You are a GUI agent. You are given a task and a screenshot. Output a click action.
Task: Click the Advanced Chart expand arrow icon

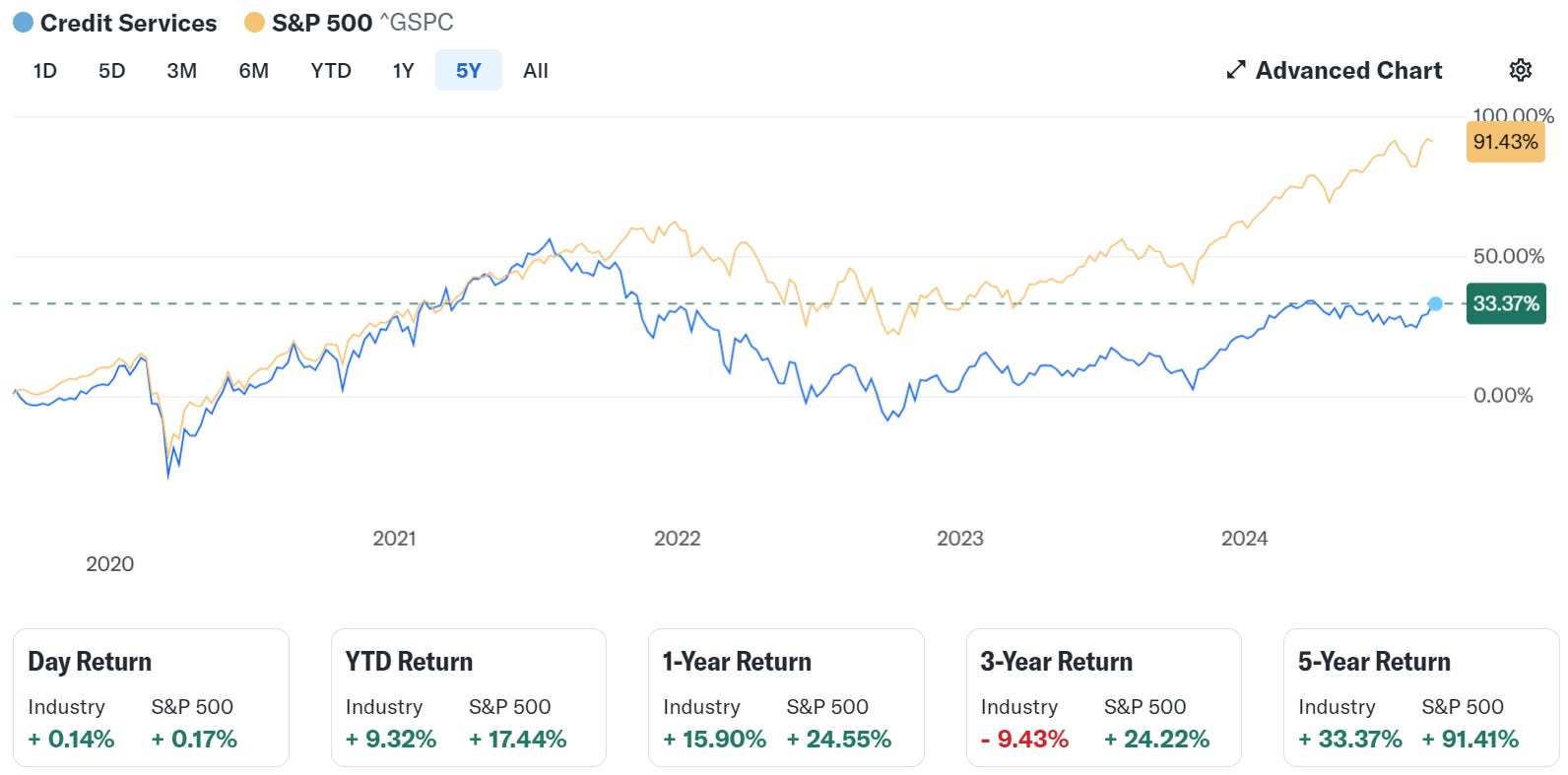[1236, 70]
